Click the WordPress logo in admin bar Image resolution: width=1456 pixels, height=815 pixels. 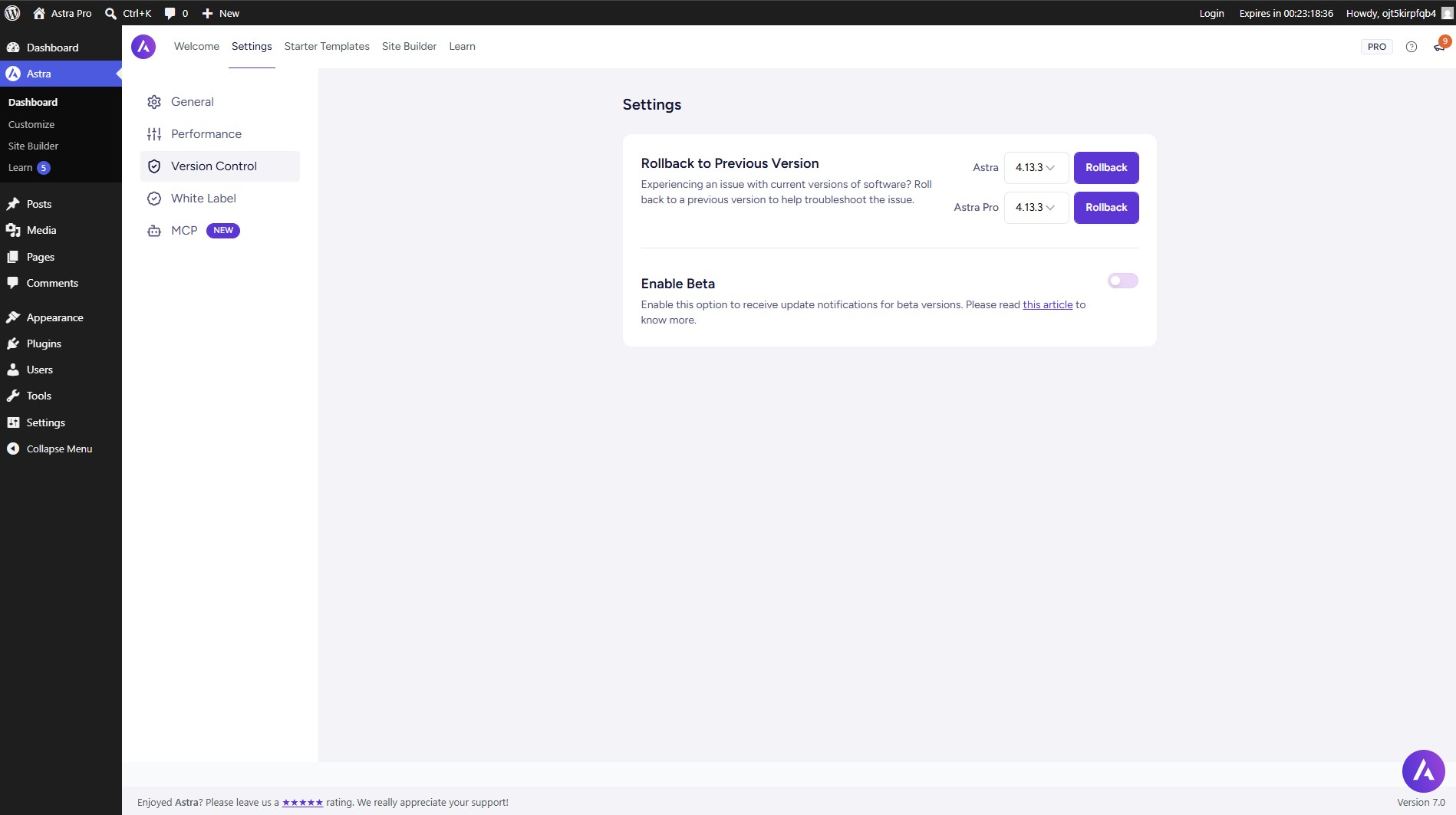[x=12, y=13]
